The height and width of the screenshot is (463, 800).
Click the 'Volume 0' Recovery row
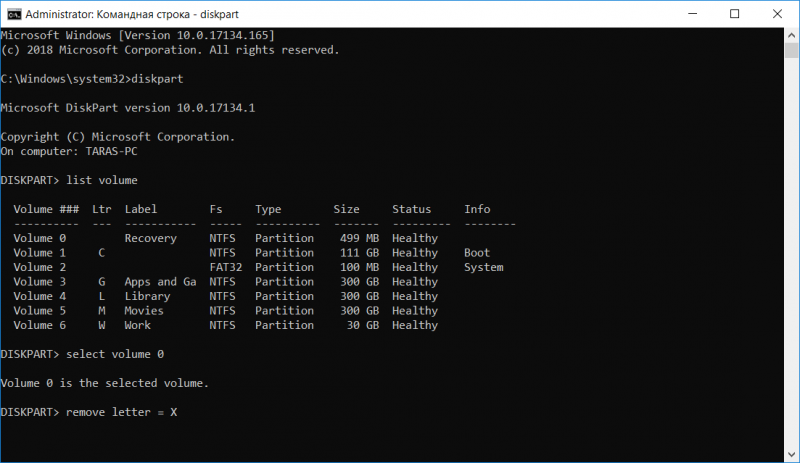226,238
